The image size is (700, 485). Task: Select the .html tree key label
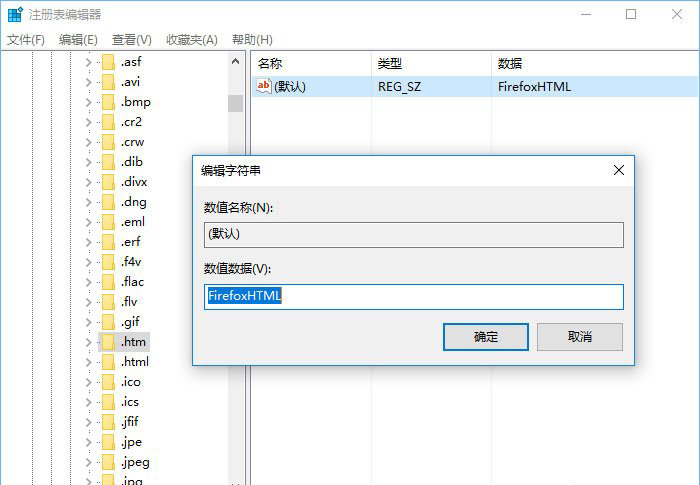click(x=135, y=362)
